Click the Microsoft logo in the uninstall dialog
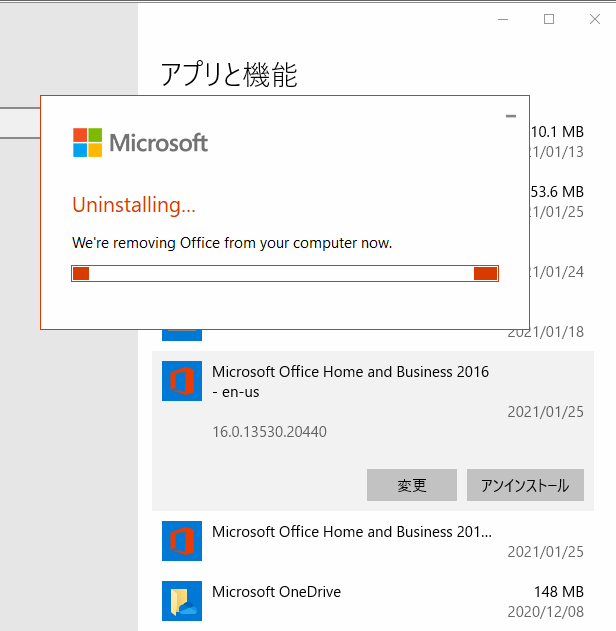The height and width of the screenshot is (631, 616). click(140, 142)
